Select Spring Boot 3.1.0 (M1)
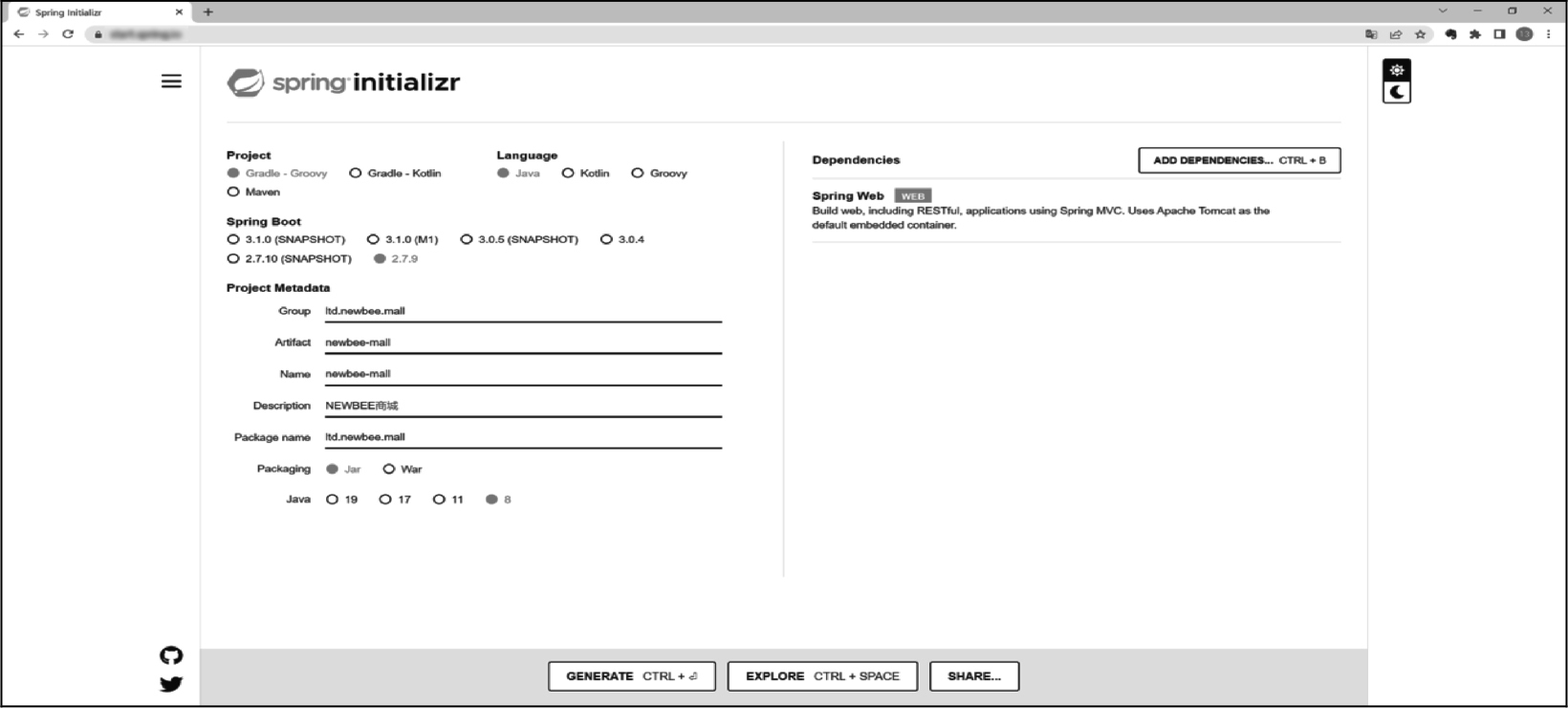This screenshot has width=1568, height=708. tap(403, 239)
